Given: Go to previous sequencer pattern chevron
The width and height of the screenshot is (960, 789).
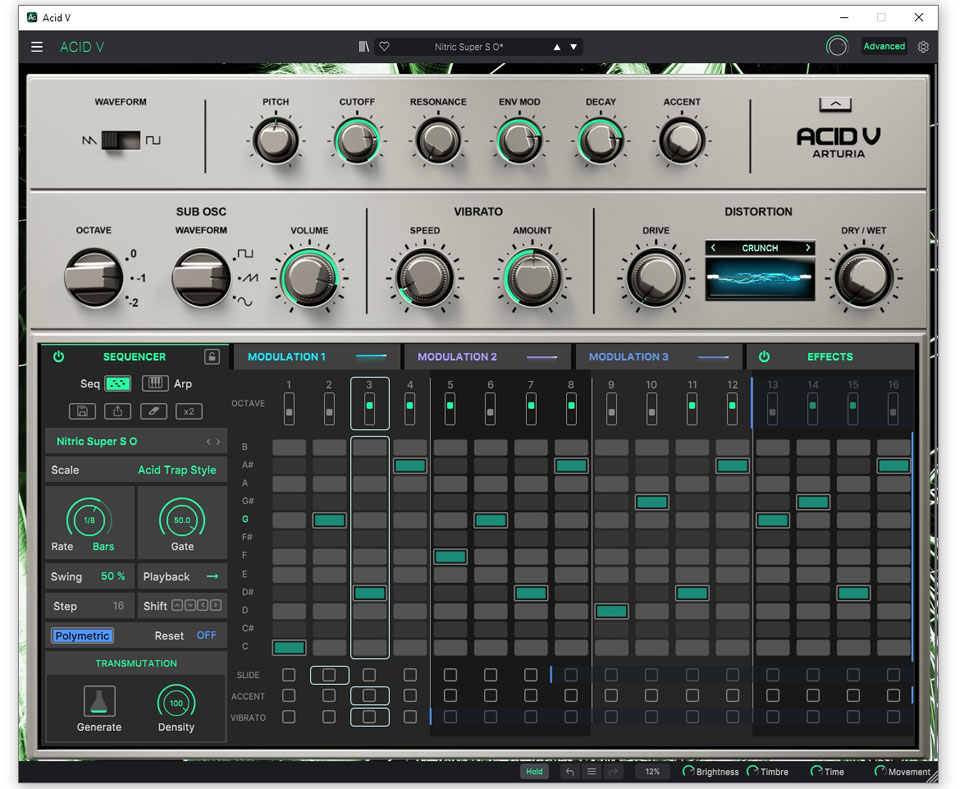Looking at the screenshot, I should coord(208,441).
